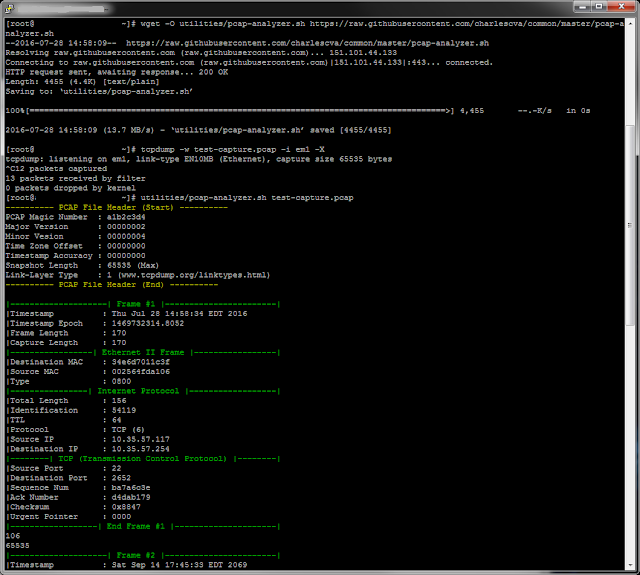Click 'utilities/pcap-analyzer.sh test-capture.pcap' command

[247, 198]
